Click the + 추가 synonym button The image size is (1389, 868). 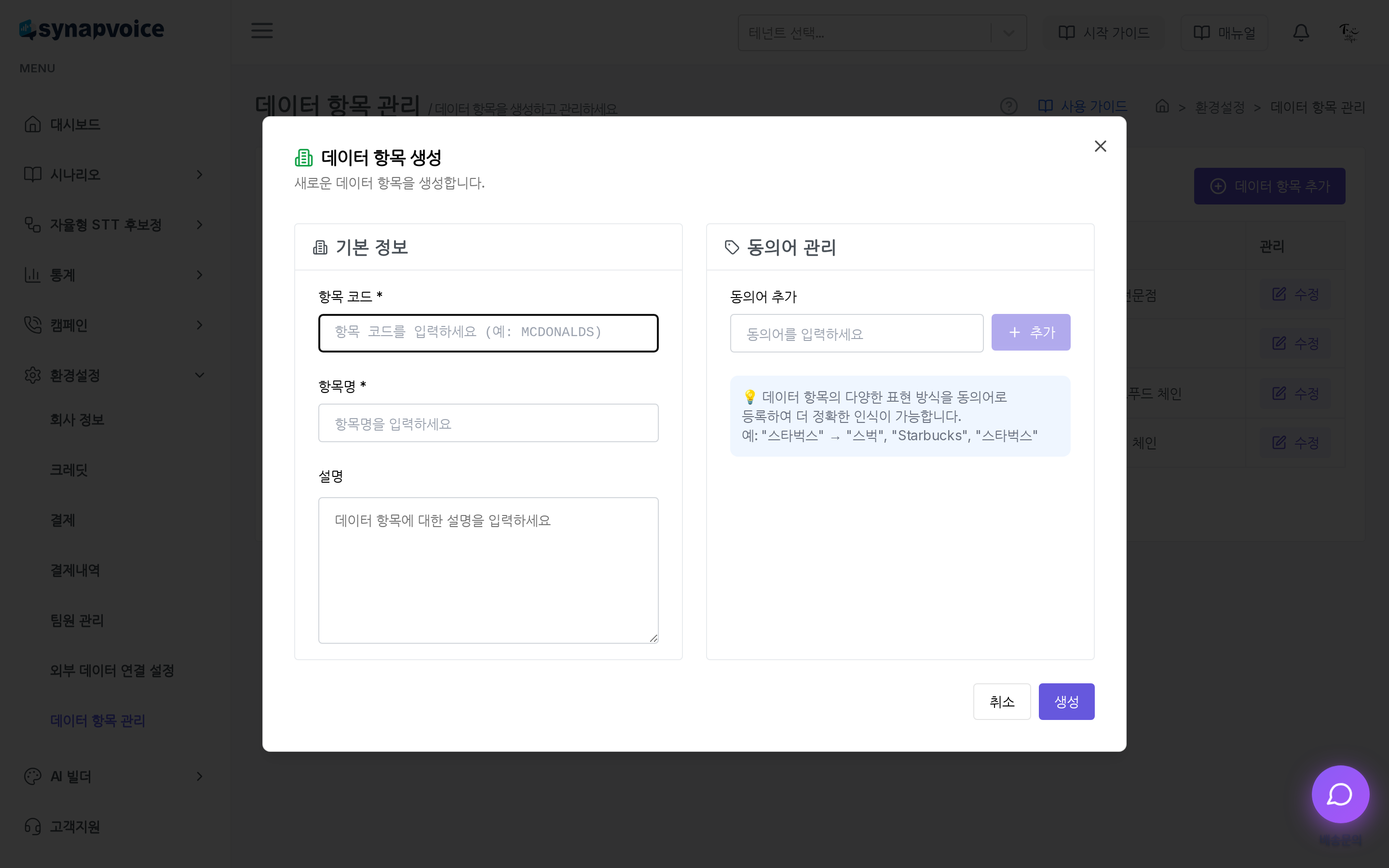tap(1031, 332)
